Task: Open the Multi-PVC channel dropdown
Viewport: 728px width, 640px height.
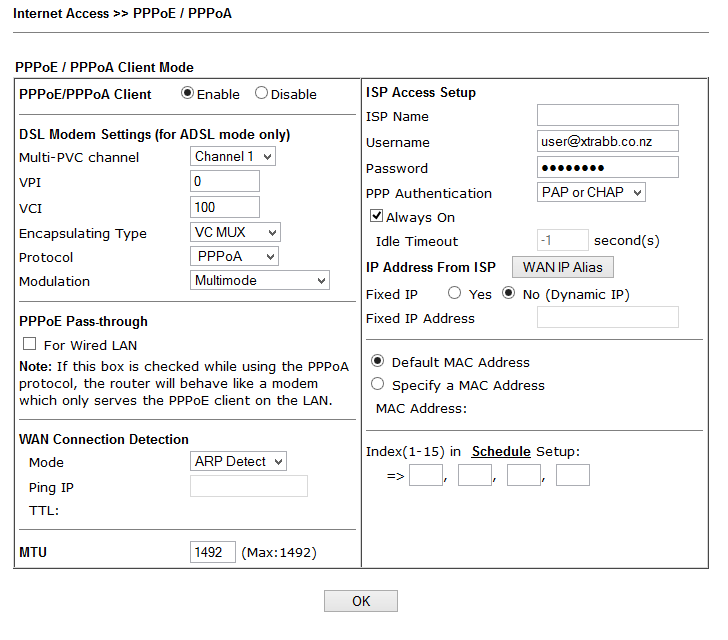Action: [233, 157]
